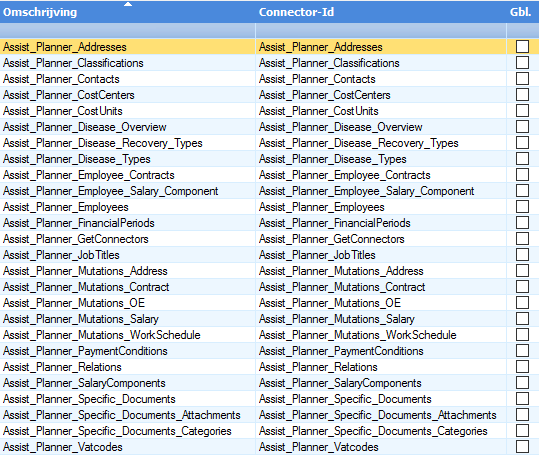
Task: Tick the Gbl. checkbox for Assist_Planner_Disease_Overview
Action: coord(522,126)
